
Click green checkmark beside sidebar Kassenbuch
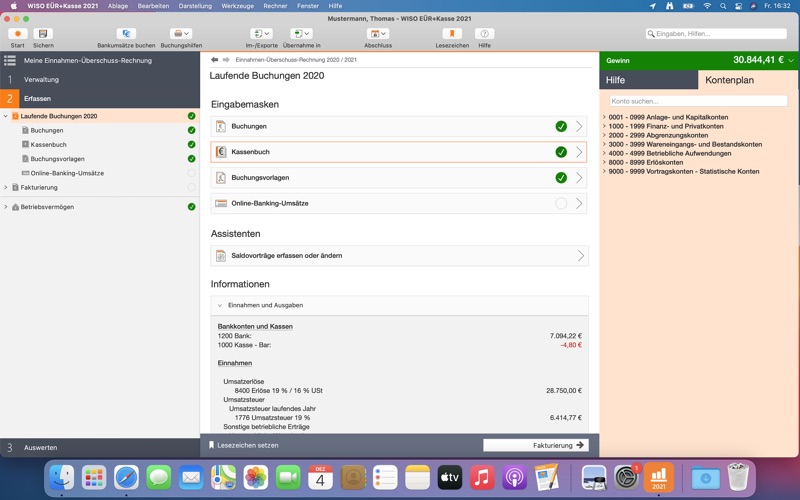pos(191,145)
